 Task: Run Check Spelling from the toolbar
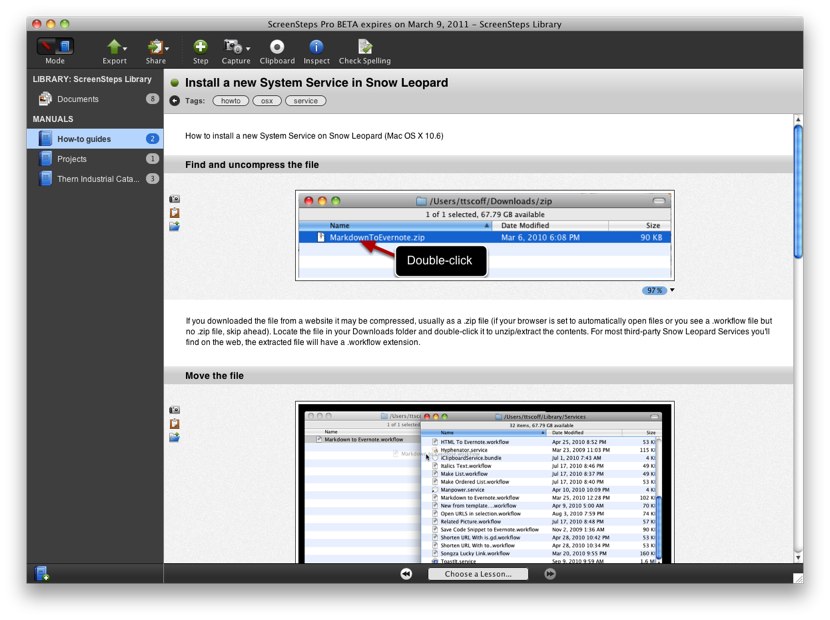coord(365,46)
